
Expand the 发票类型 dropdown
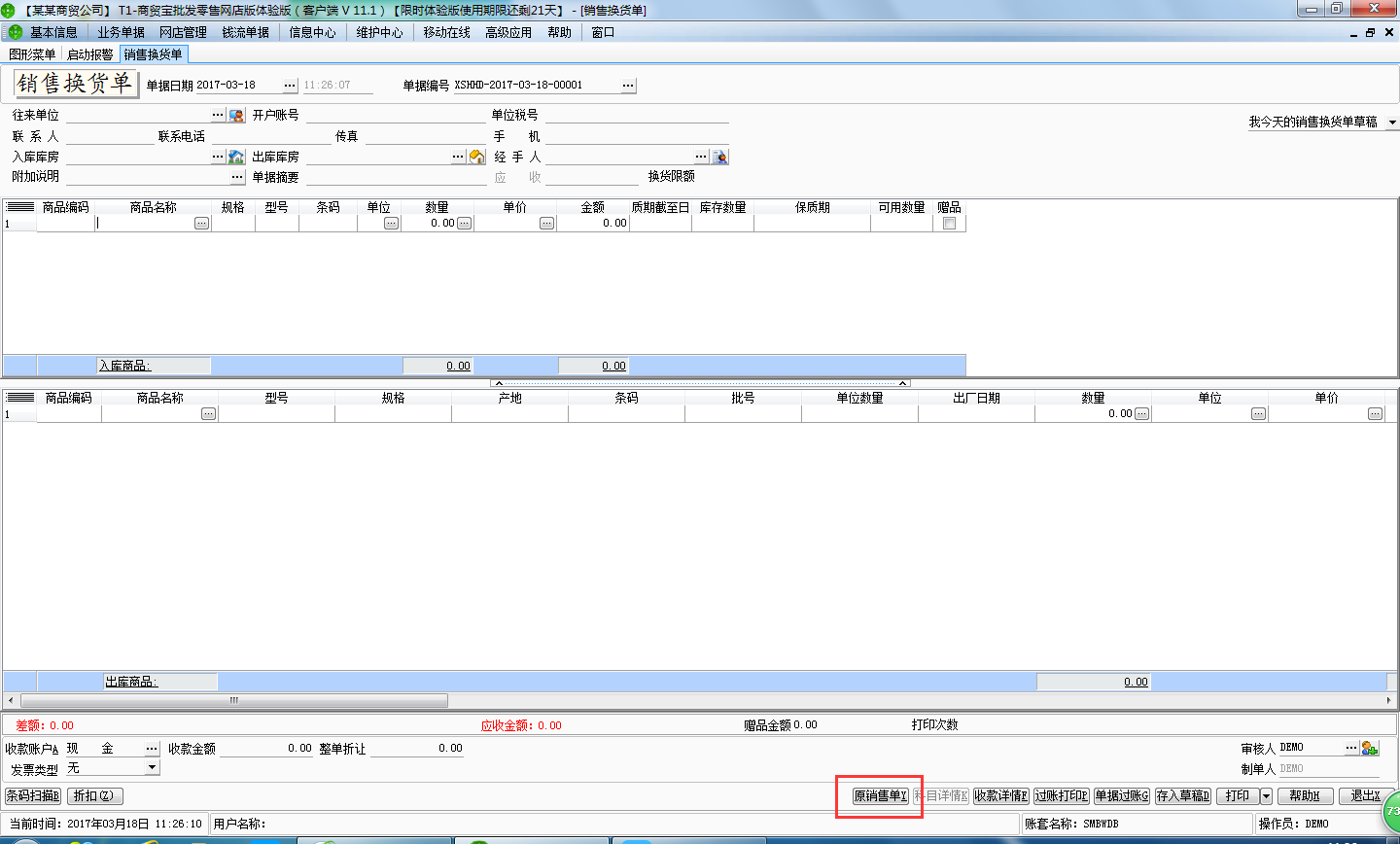[152, 768]
